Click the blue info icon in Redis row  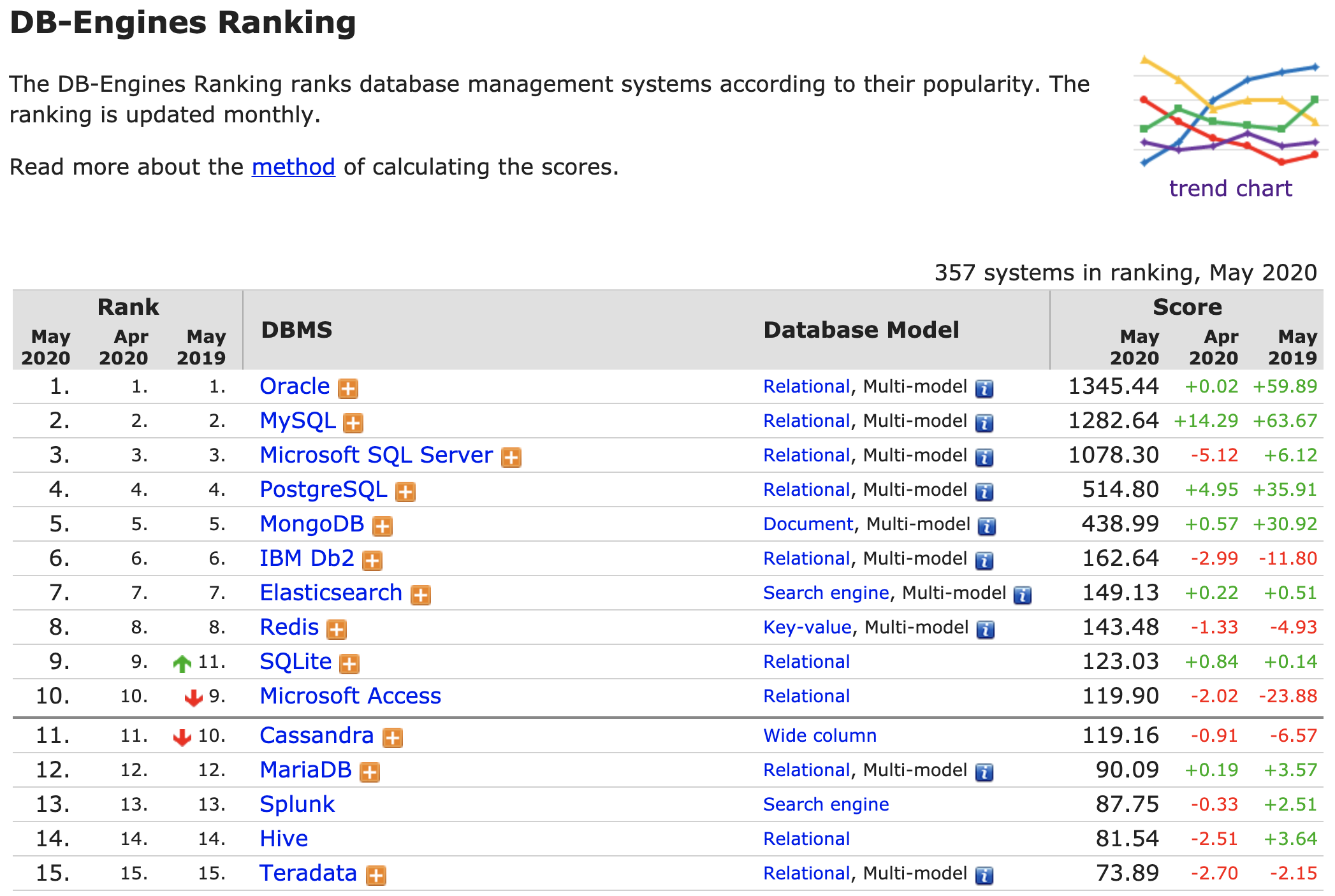(986, 629)
